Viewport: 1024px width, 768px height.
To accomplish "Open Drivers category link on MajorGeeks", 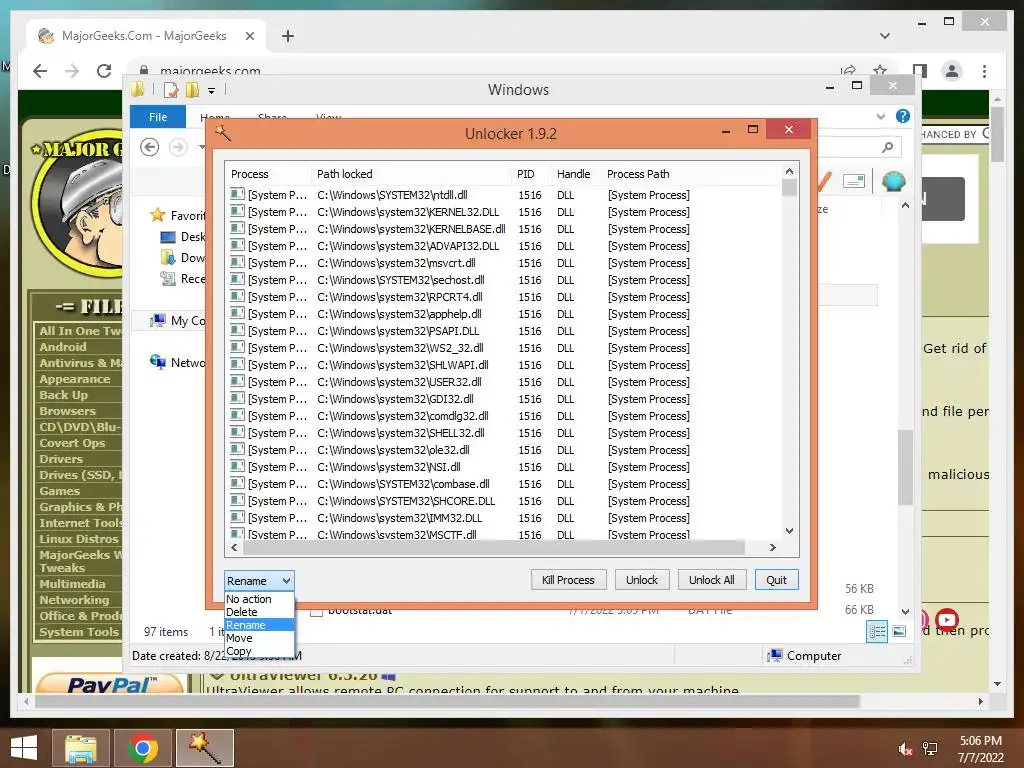I will 61,459.
